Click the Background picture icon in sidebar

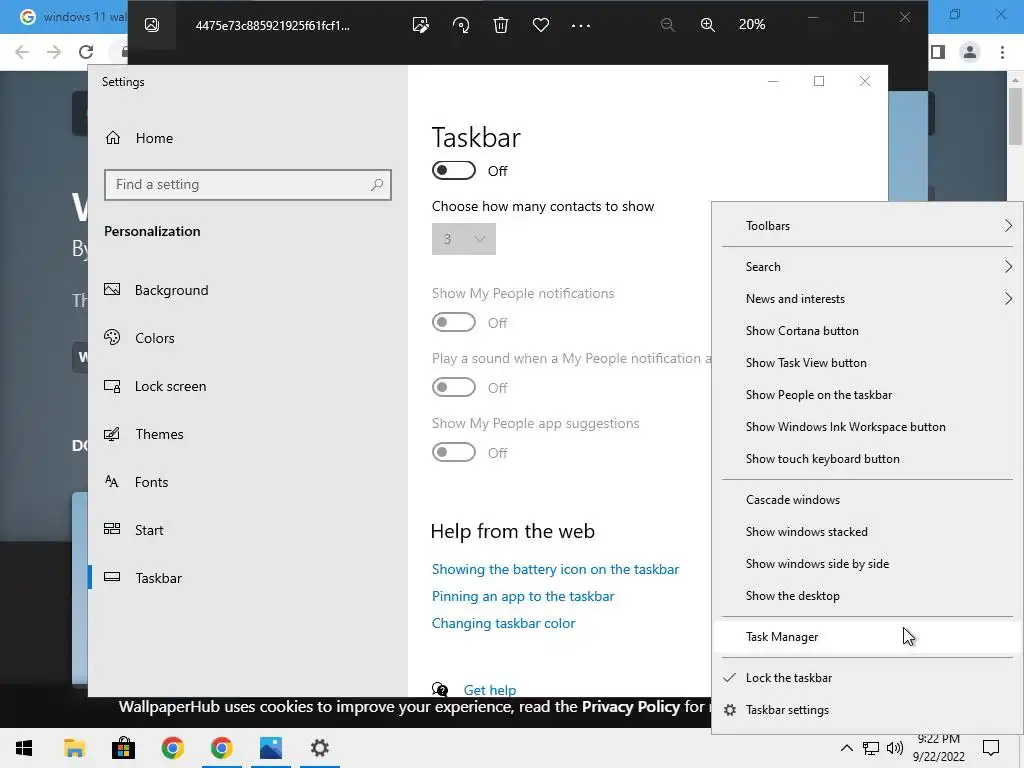[x=112, y=289]
